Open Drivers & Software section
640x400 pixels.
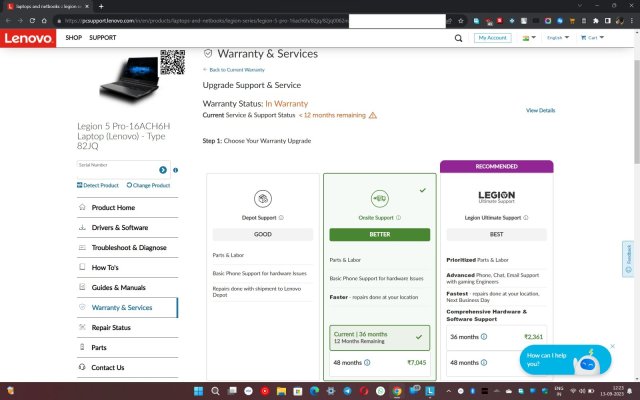click(127, 227)
